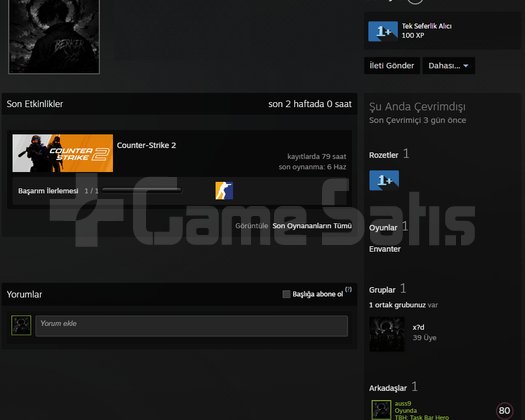Enable Başlığa abone ol checkbox

tap(286, 294)
